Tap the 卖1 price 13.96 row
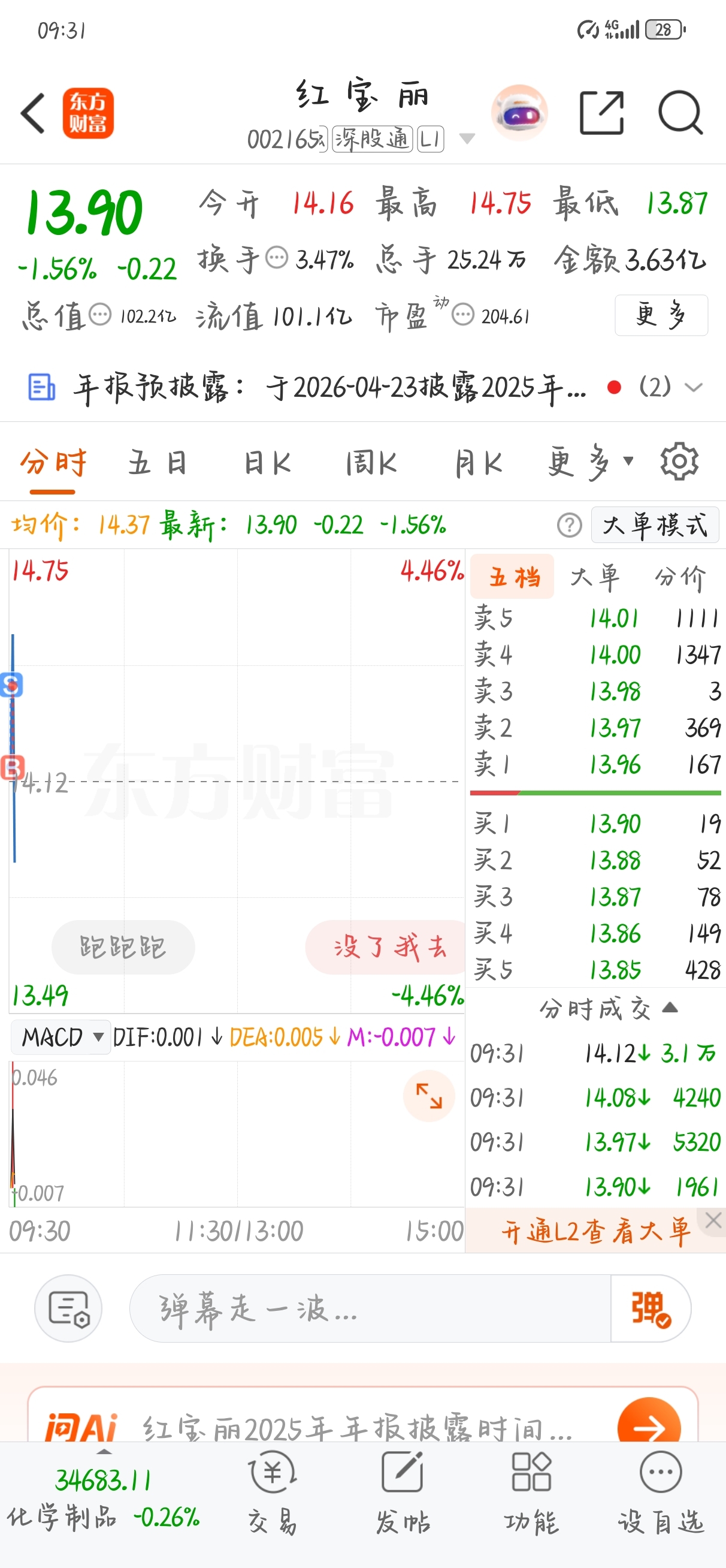The width and height of the screenshot is (726, 1568). tap(597, 765)
